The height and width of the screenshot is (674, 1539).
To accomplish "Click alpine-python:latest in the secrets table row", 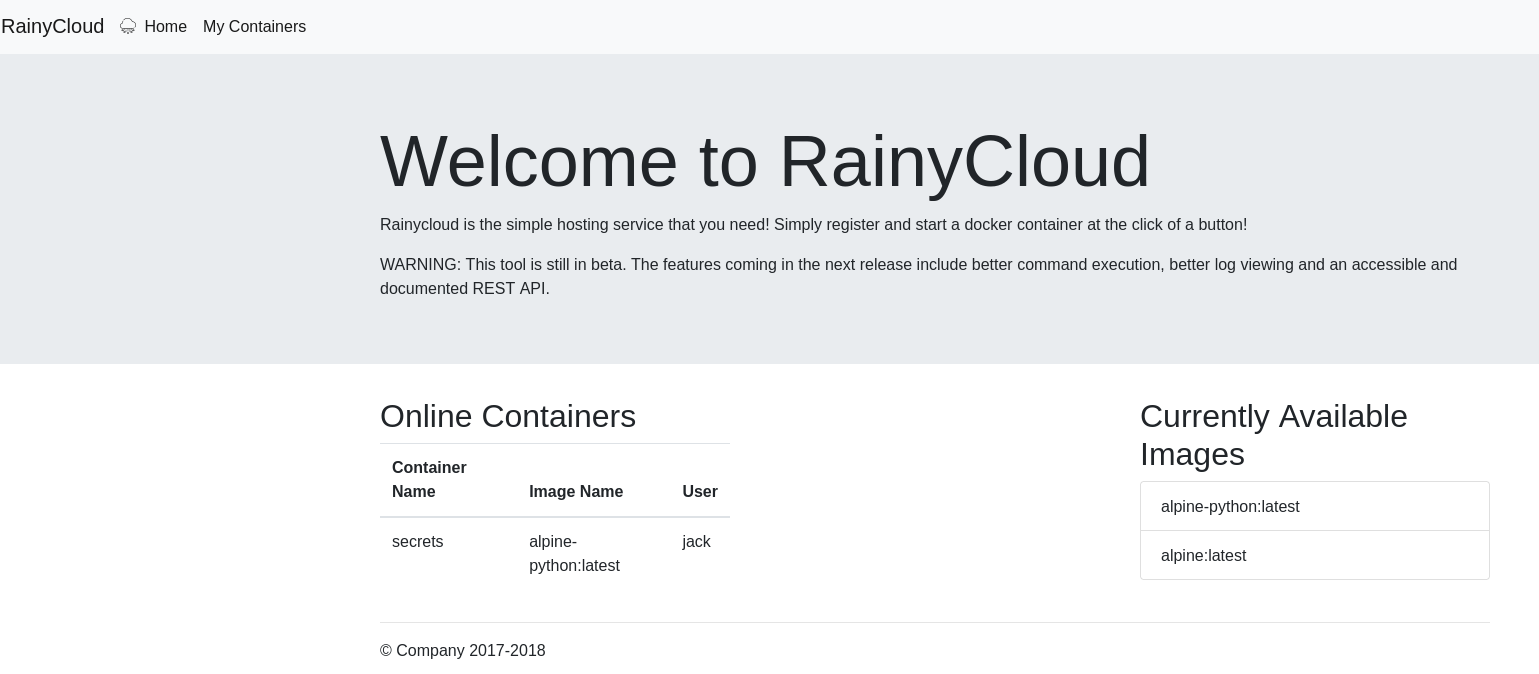I will coord(574,554).
